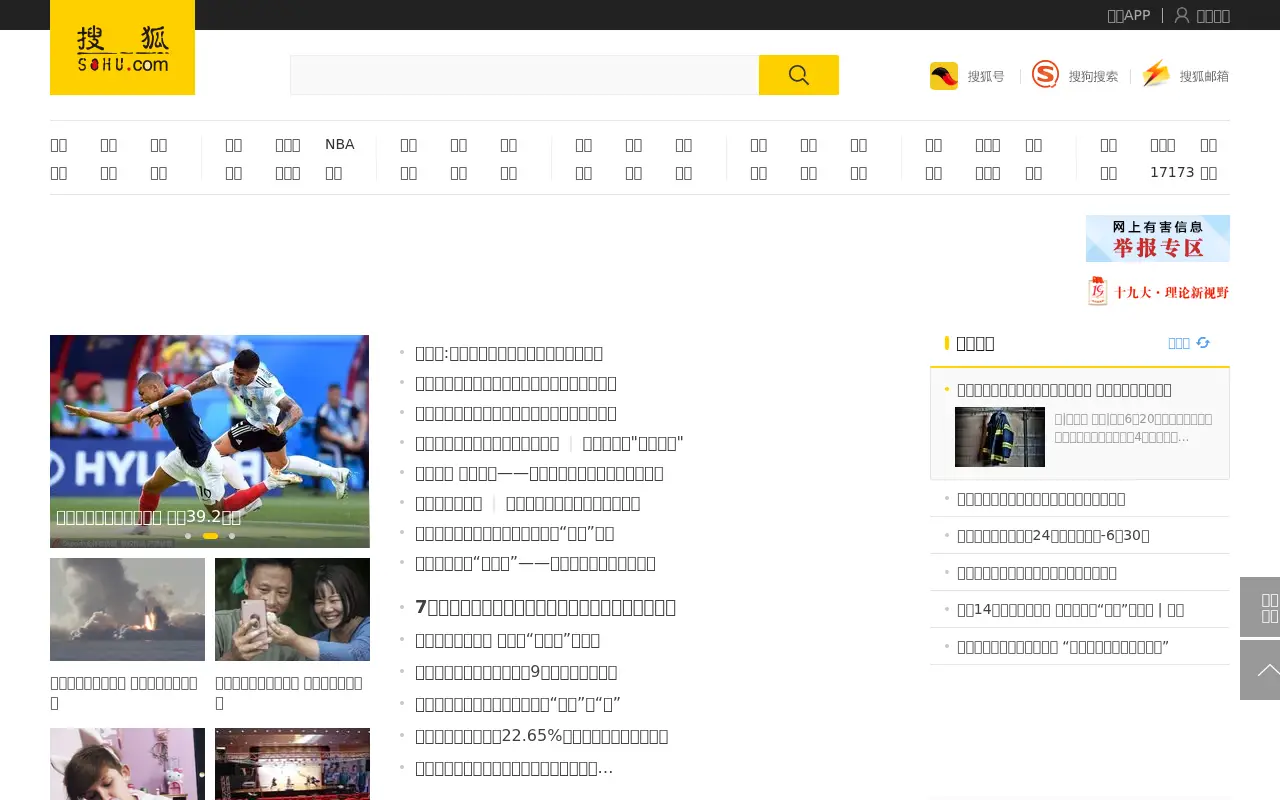Click the magnifier search button
The image size is (1280, 800).
click(x=799, y=75)
